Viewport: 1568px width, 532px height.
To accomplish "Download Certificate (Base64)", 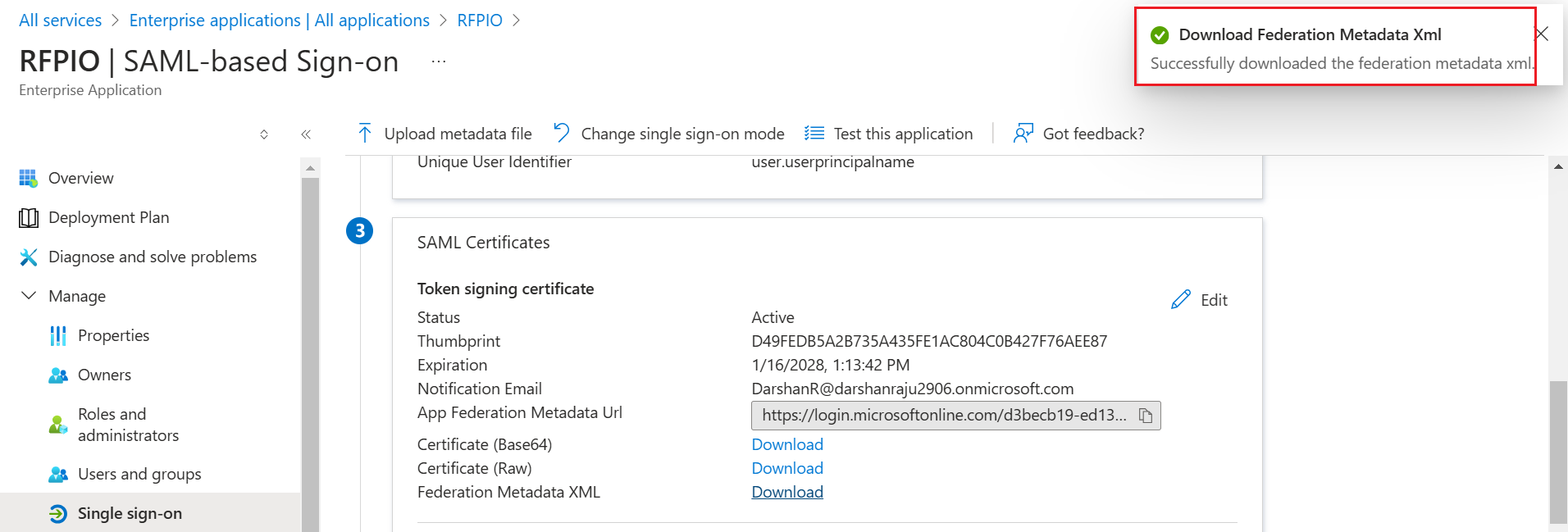I will pos(787,444).
